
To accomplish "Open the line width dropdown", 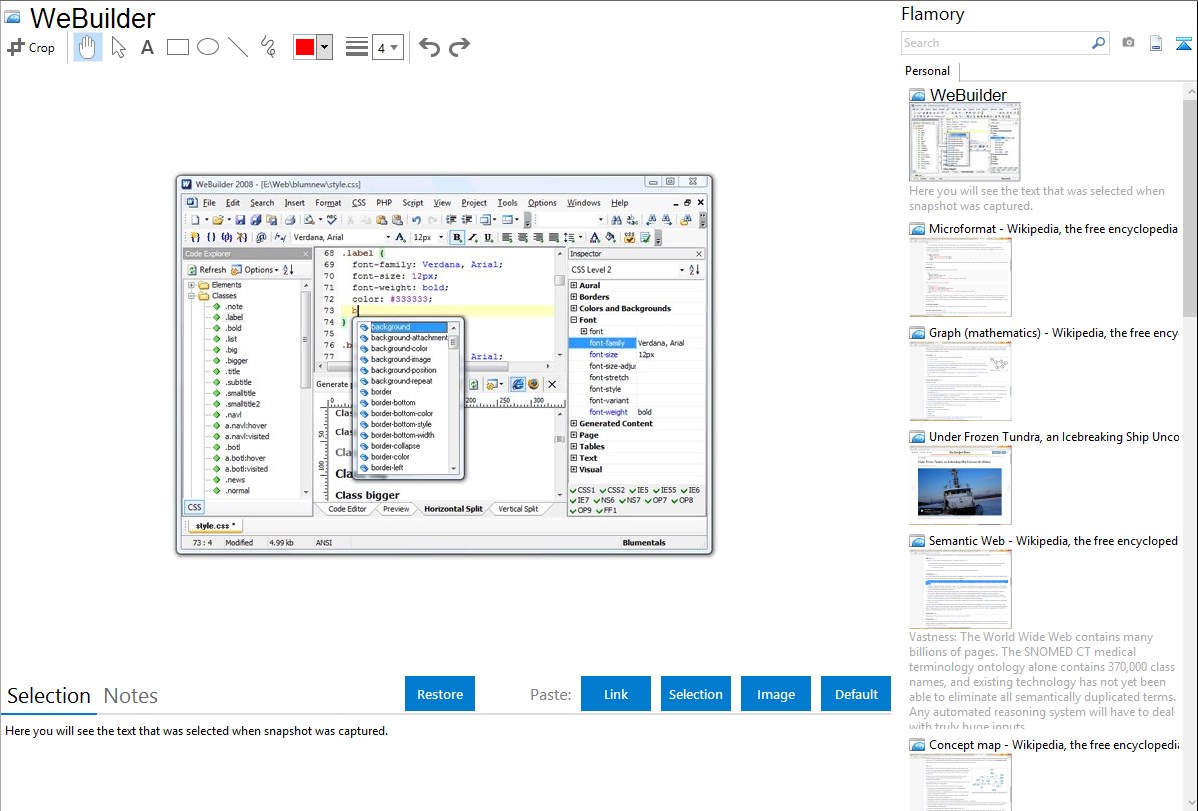I will [387, 47].
